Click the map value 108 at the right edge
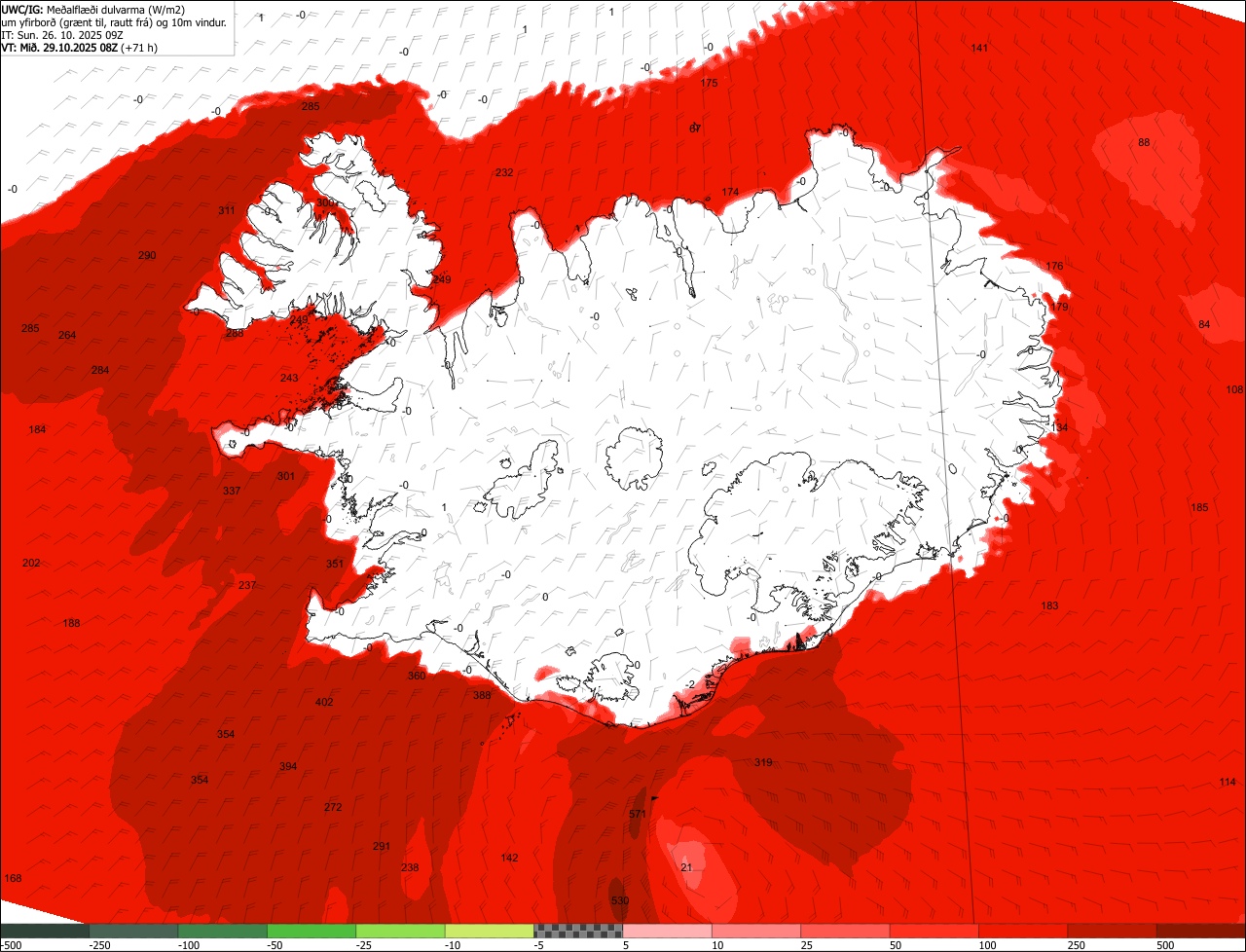The image size is (1246, 952). pos(1234,389)
